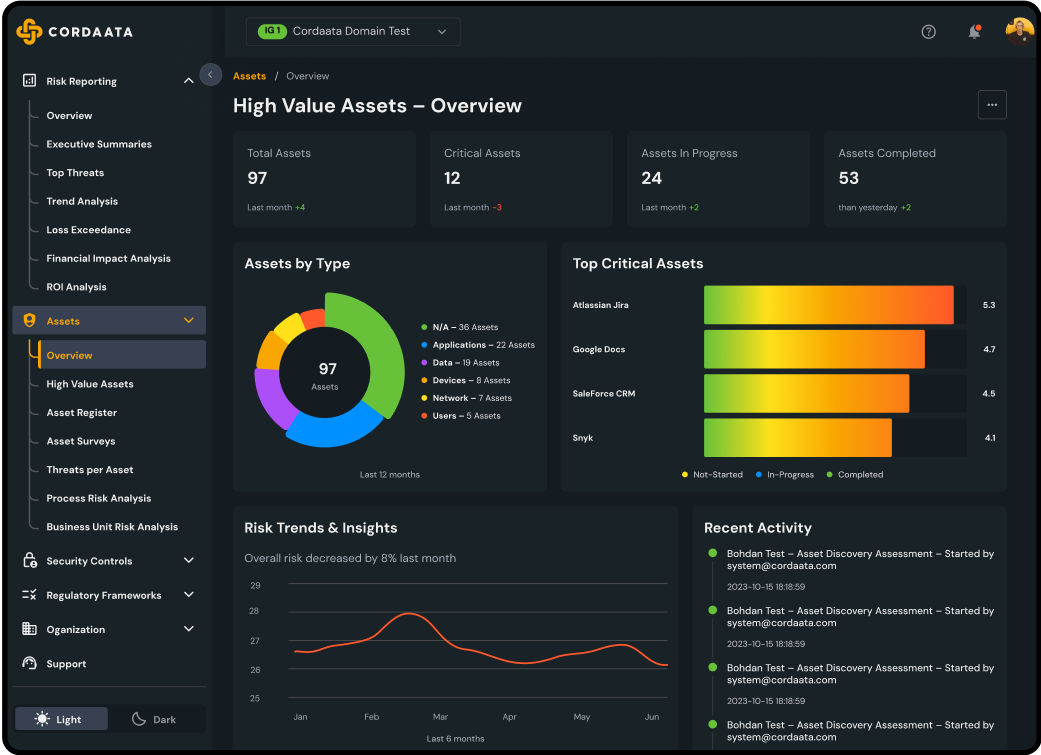Switch to Dark theme

tap(154, 719)
